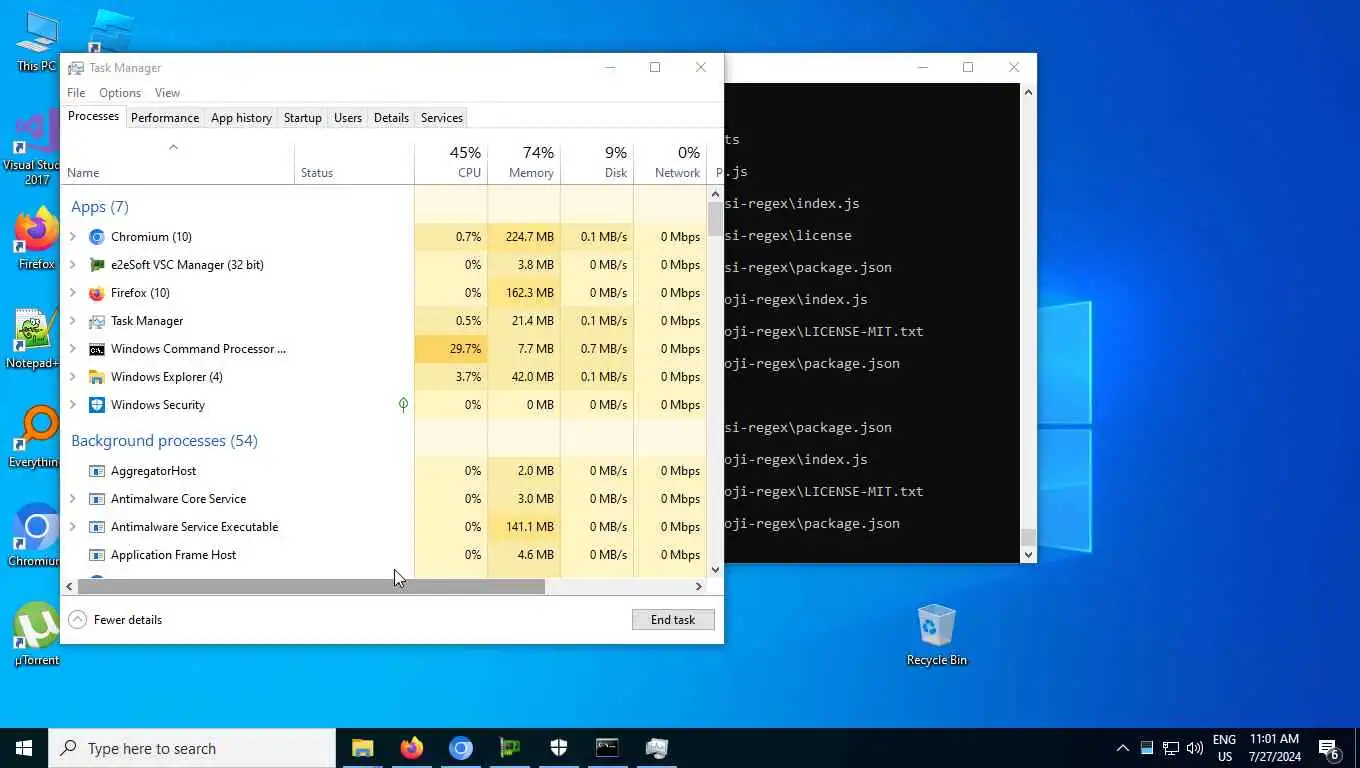
Task: Open the File menu
Action: (x=76, y=93)
